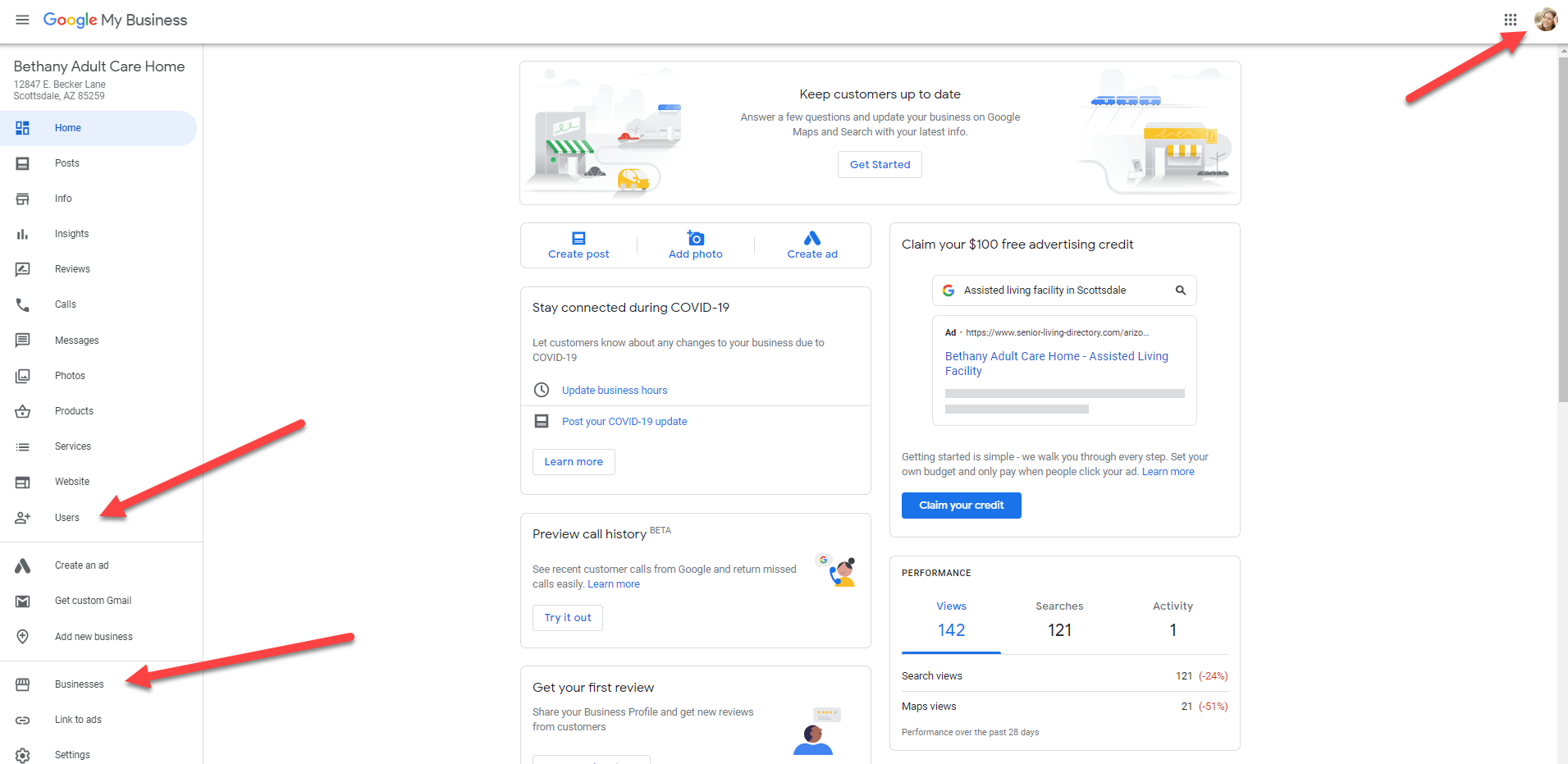Click the Get Started button
Image resolution: width=1568 pixels, height=764 pixels.
tap(880, 164)
